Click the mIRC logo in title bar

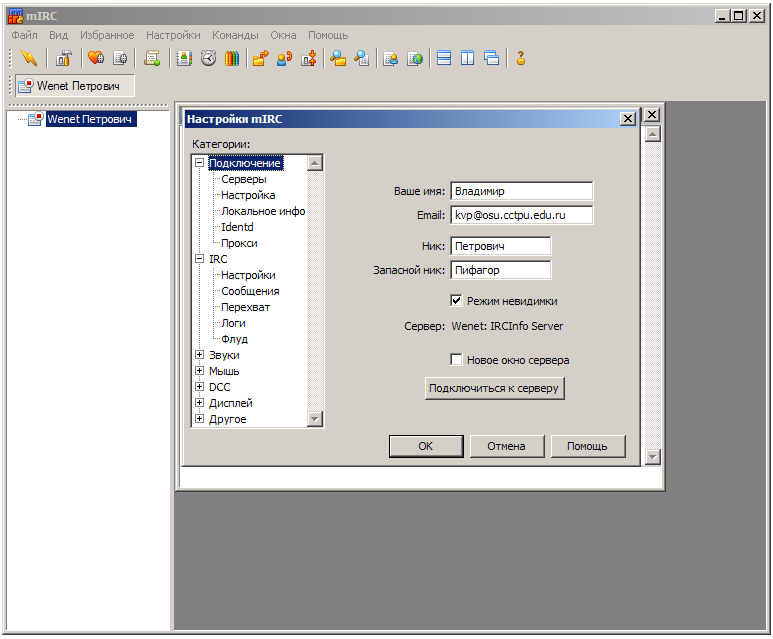click(15, 16)
